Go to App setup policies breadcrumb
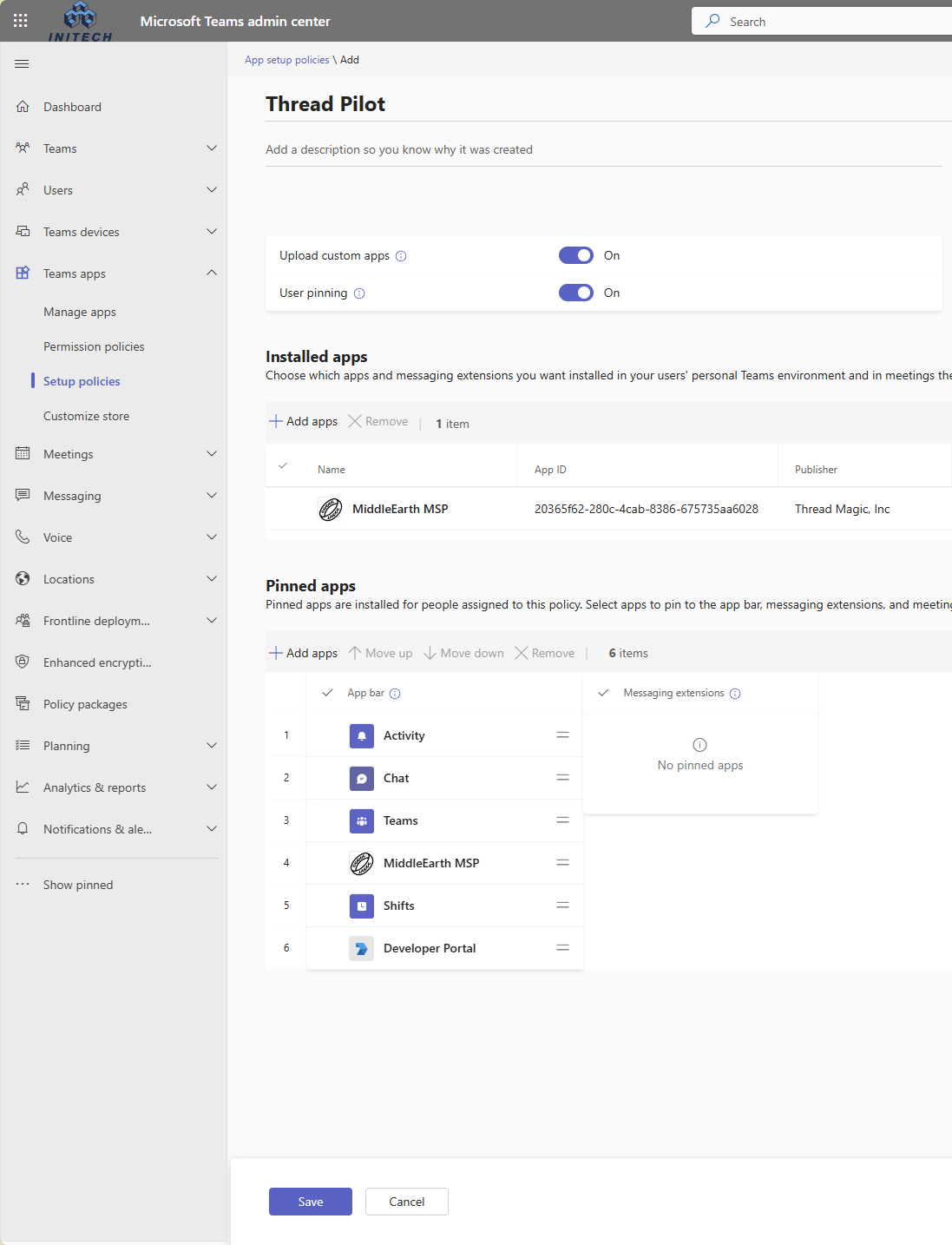Image resolution: width=952 pixels, height=1245 pixels. point(286,60)
